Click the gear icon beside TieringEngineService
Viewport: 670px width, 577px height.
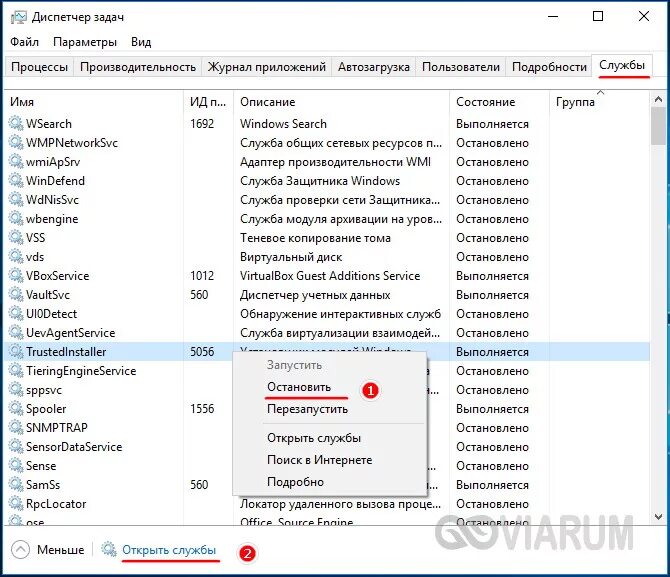16,371
